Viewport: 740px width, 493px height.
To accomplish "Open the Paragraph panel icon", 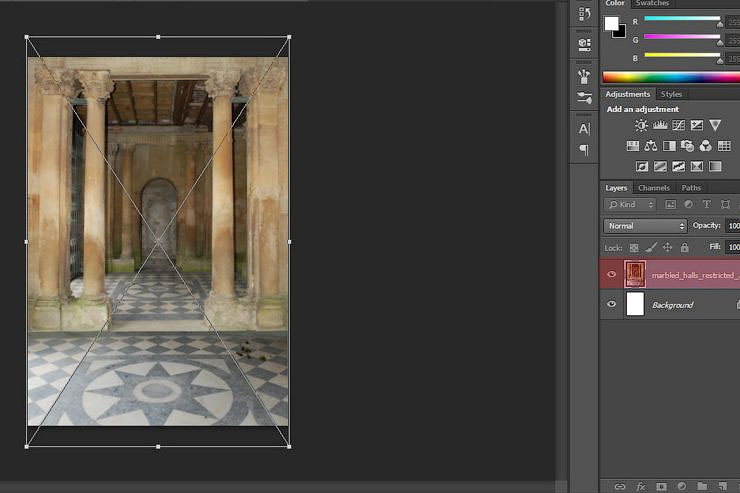I will pos(584,150).
